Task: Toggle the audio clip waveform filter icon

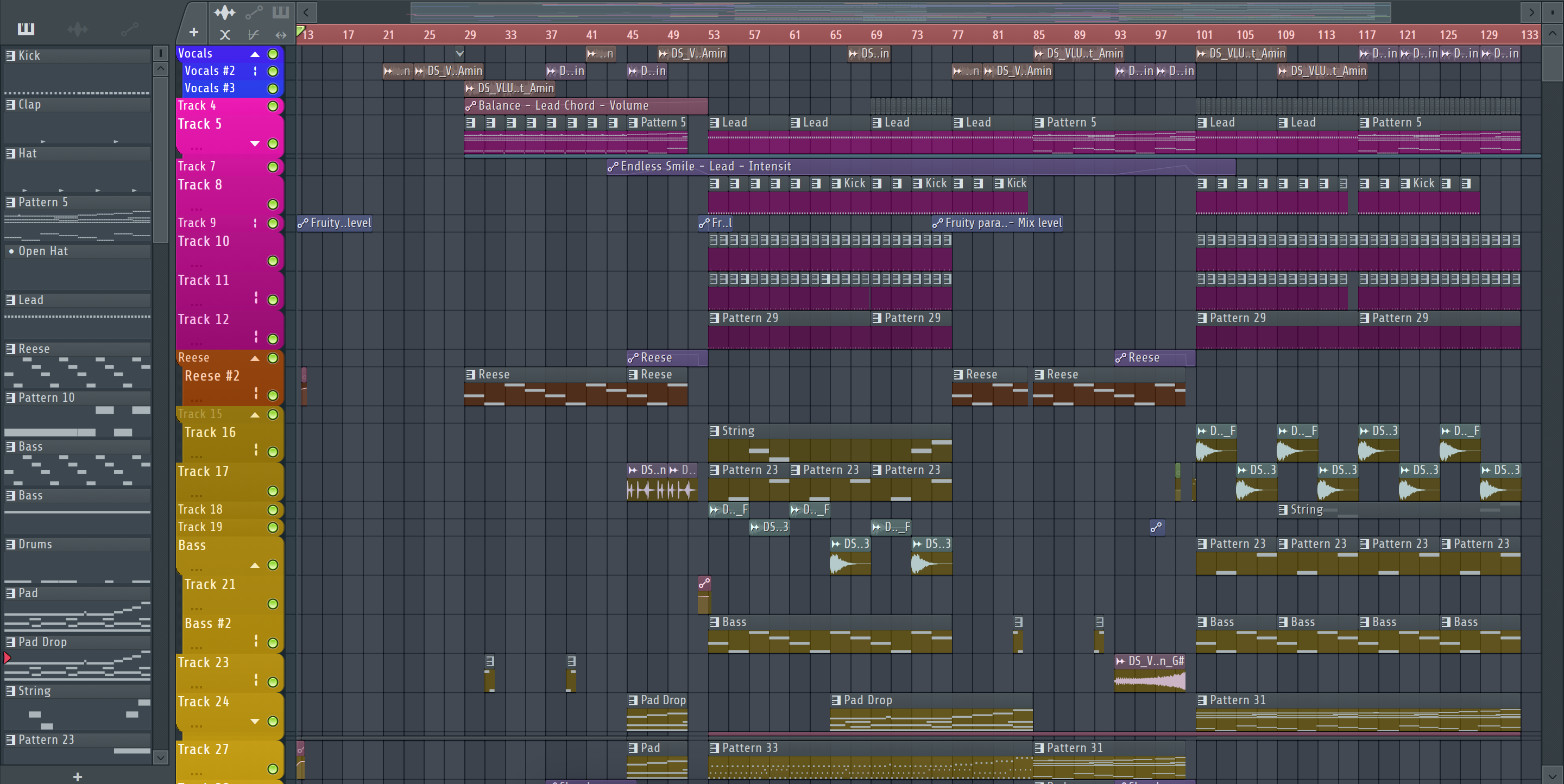Action: [225, 12]
